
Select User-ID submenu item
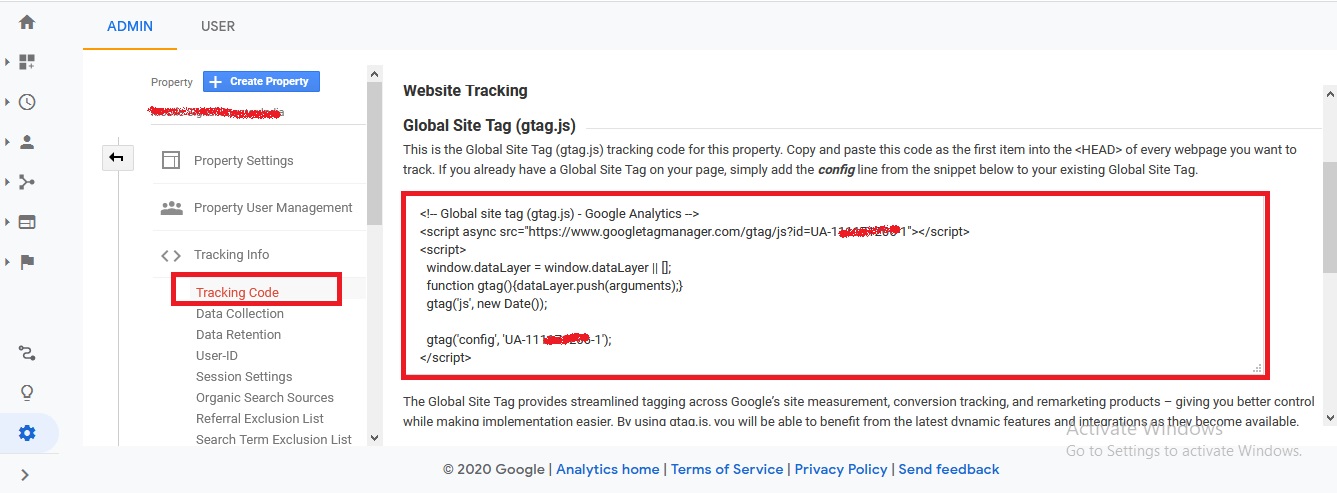tap(217, 355)
